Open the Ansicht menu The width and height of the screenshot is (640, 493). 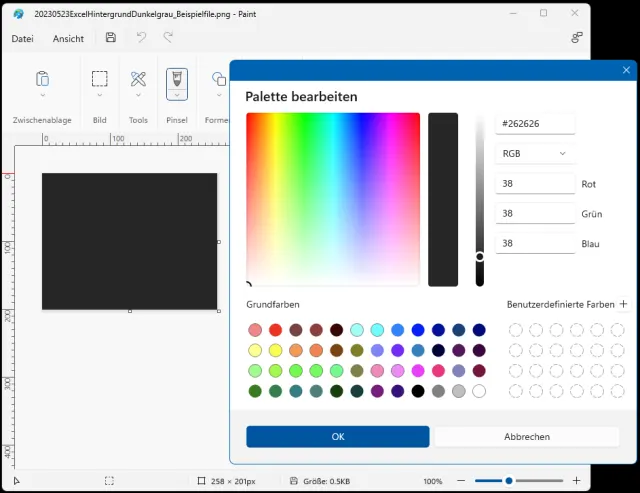[x=68, y=38]
